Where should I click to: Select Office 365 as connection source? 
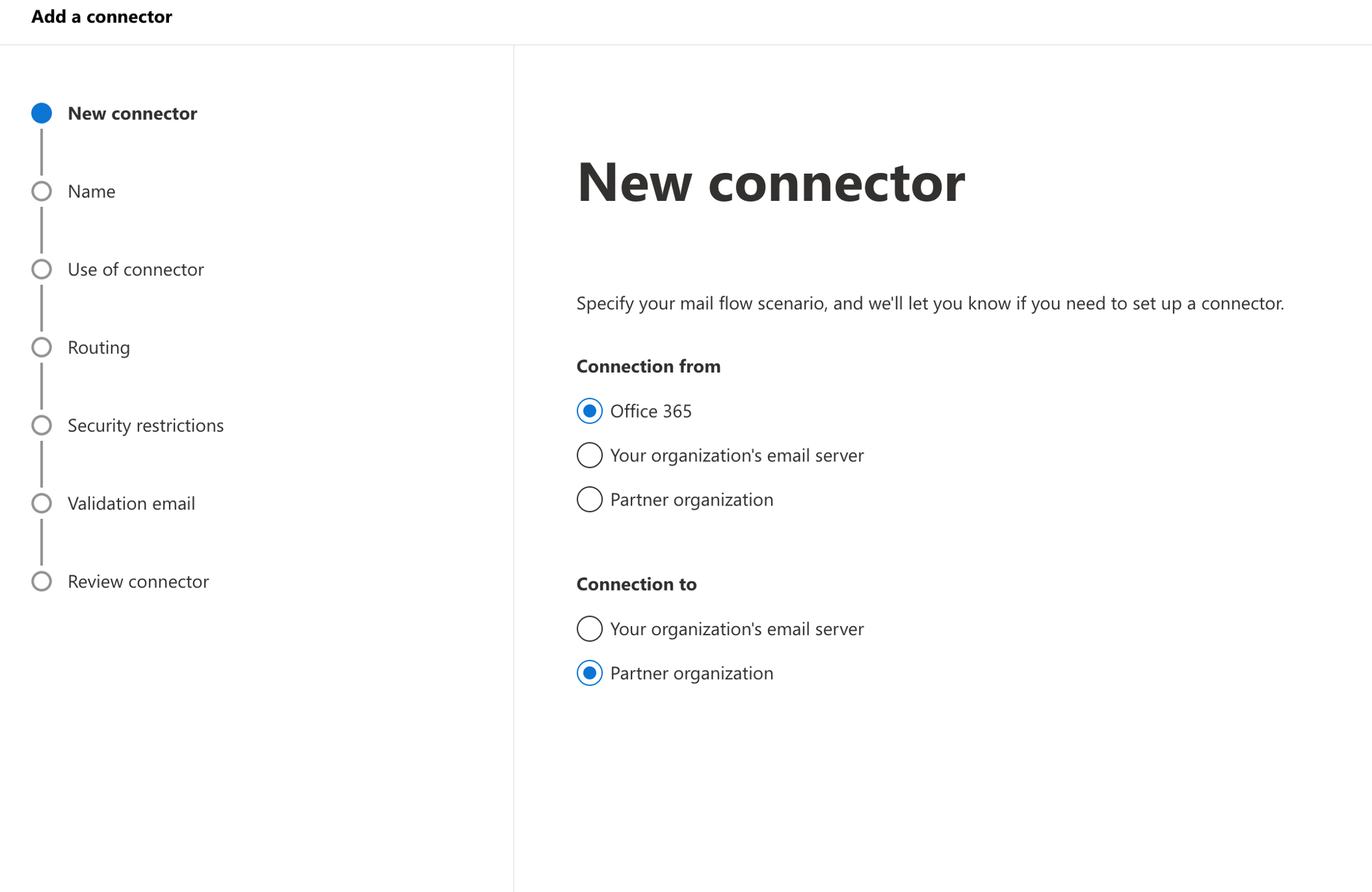(589, 411)
